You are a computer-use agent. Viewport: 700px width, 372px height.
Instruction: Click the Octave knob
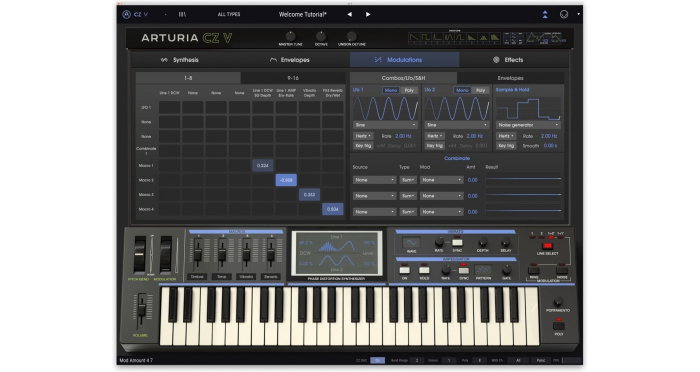[x=321, y=36]
